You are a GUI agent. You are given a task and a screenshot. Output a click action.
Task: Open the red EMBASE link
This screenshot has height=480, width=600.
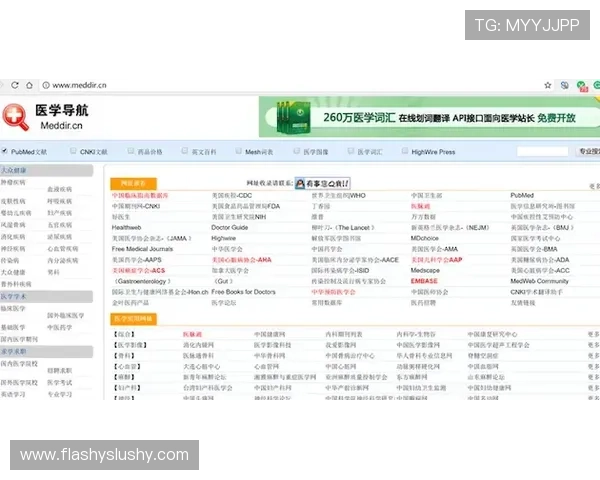(x=424, y=281)
